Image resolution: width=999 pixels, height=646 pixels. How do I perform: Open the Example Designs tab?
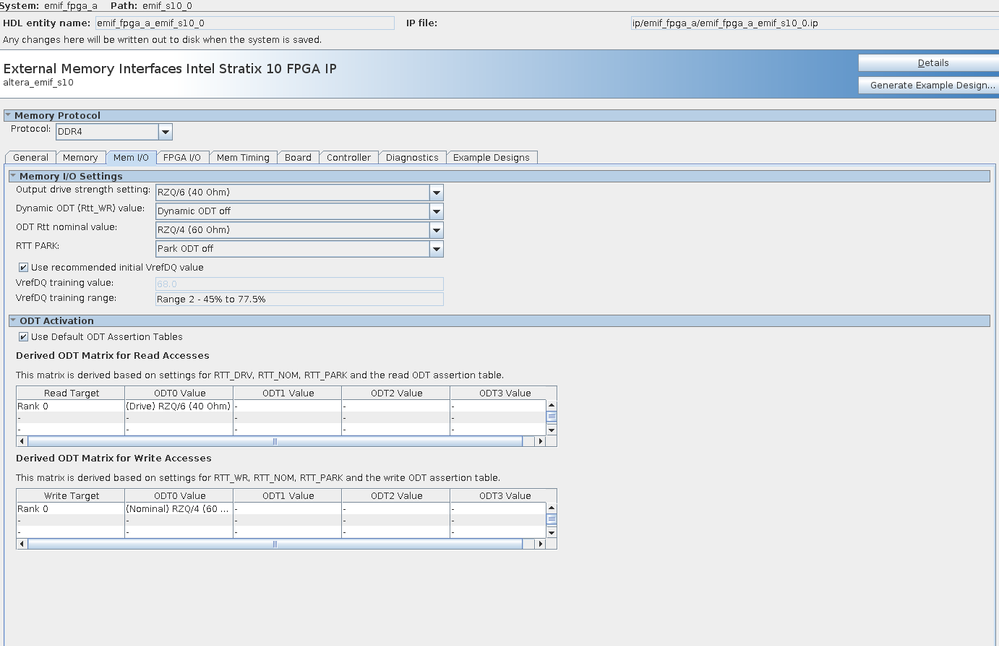pyautogui.click(x=491, y=157)
